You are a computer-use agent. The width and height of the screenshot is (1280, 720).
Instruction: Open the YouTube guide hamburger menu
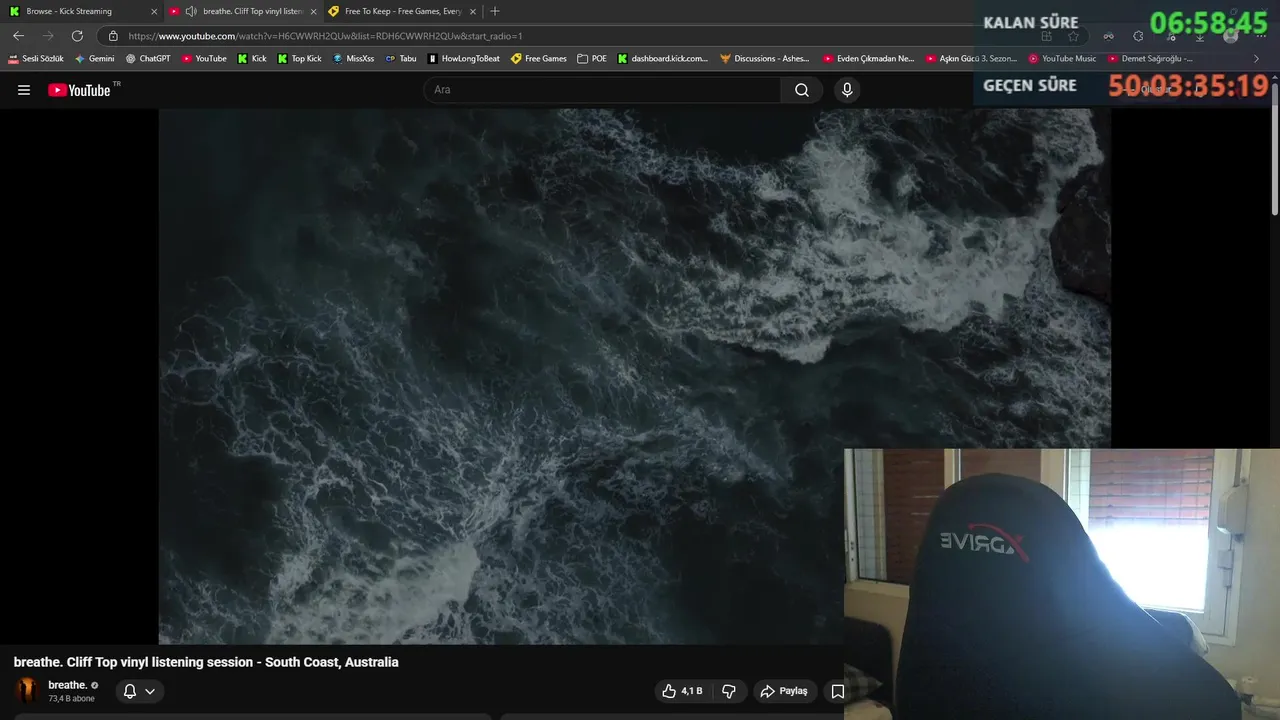coord(24,90)
